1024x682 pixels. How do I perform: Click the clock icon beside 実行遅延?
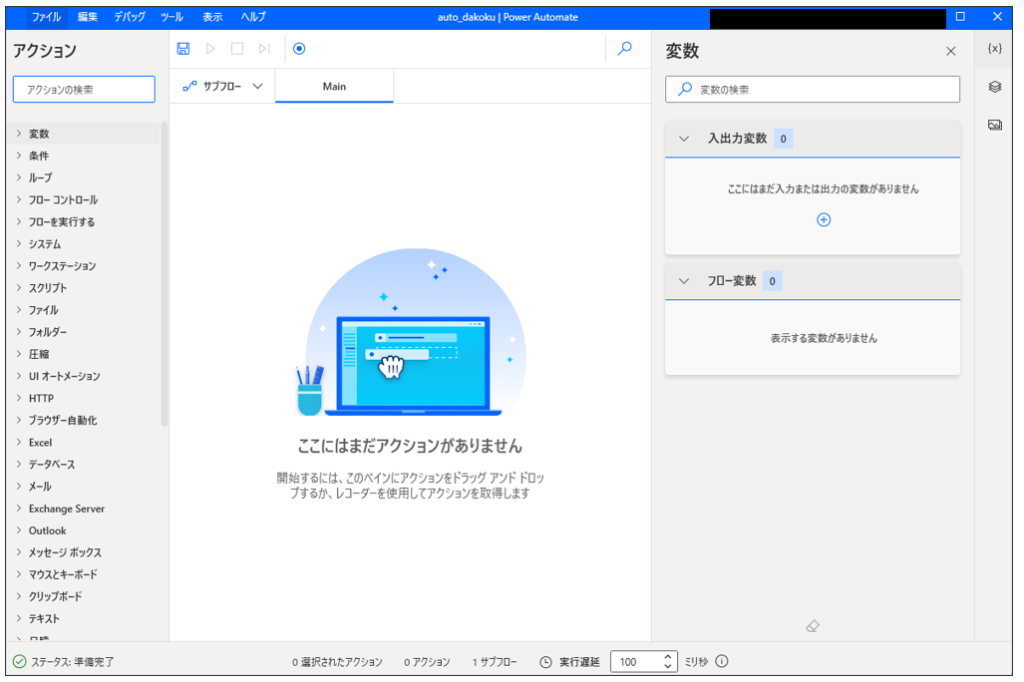point(545,662)
